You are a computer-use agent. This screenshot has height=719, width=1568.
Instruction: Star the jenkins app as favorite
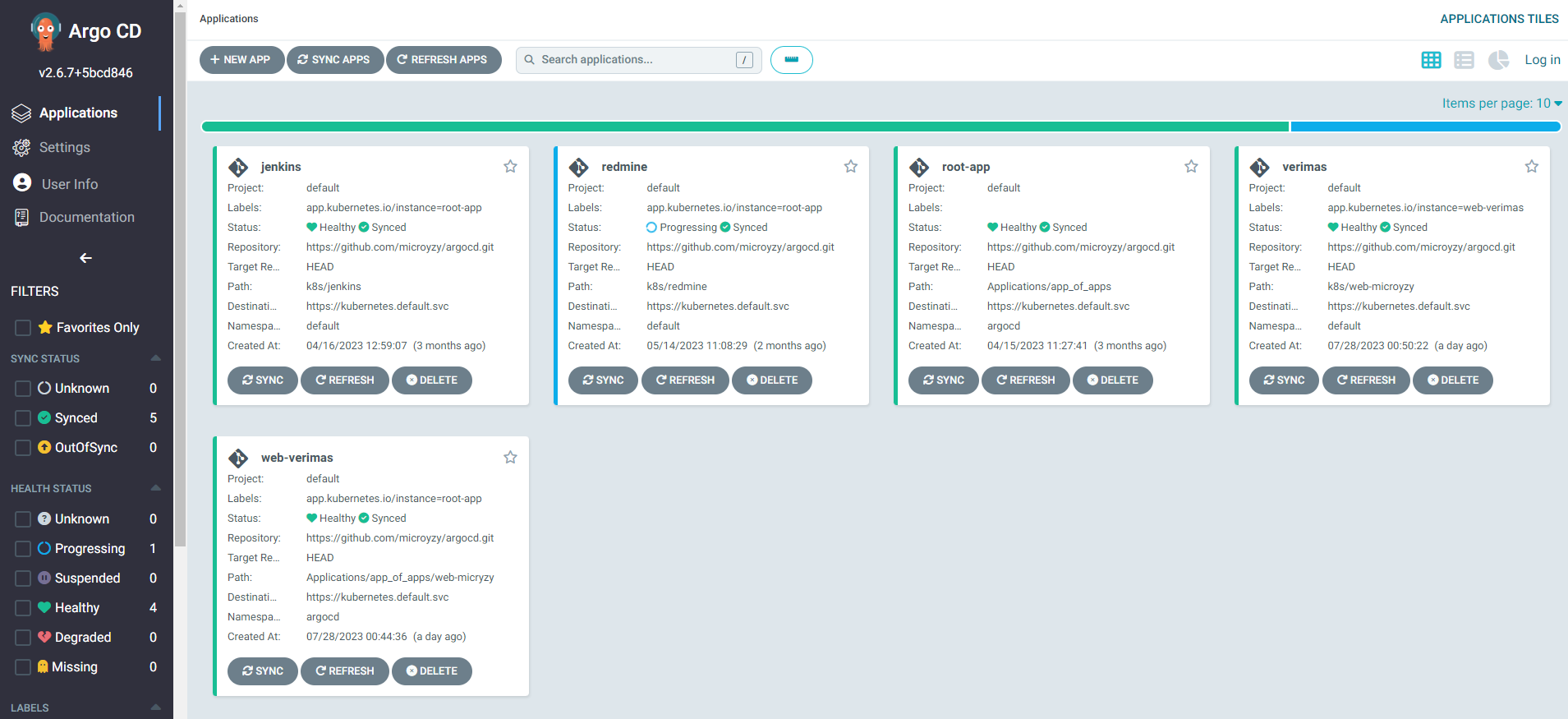(510, 167)
